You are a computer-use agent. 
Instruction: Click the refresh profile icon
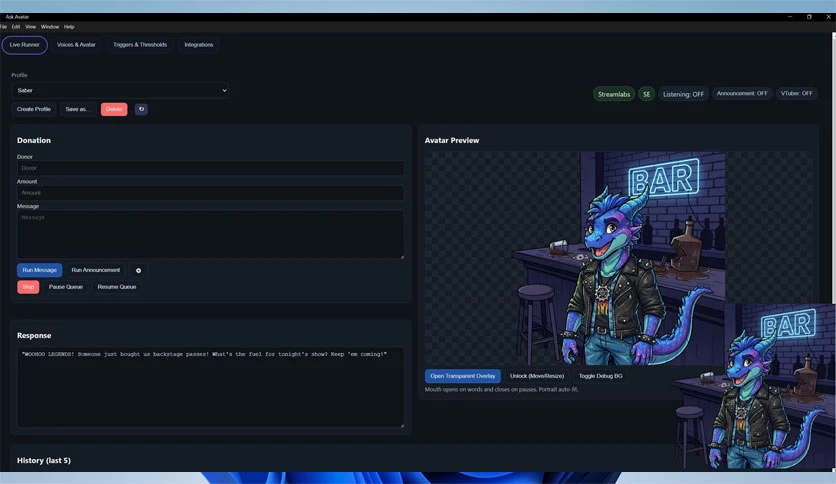[141, 109]
